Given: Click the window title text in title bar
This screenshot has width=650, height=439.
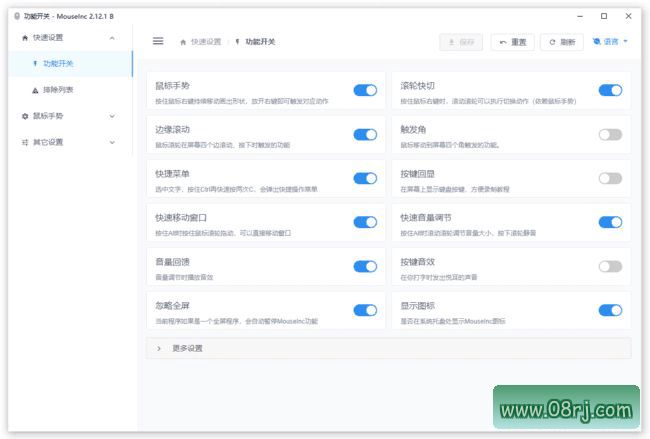Looking at the screenshot, I should [68, 16].
